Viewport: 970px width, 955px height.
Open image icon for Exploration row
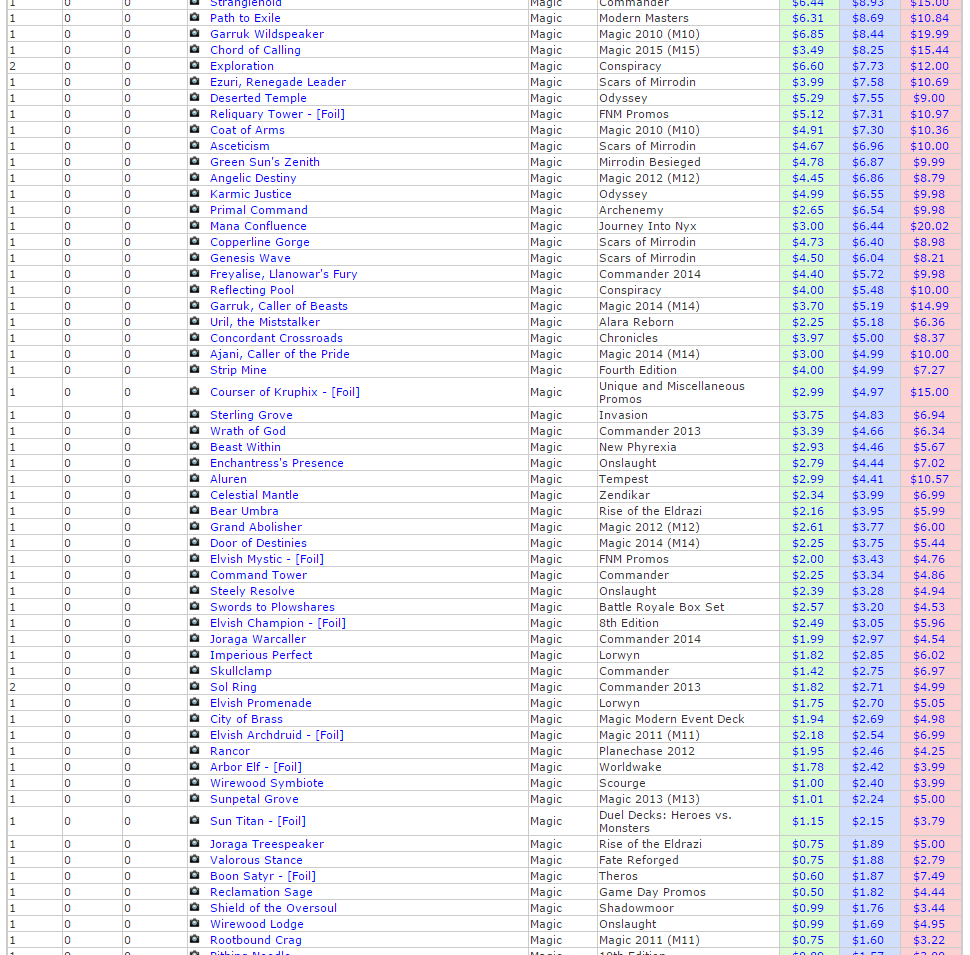point(194,66)
